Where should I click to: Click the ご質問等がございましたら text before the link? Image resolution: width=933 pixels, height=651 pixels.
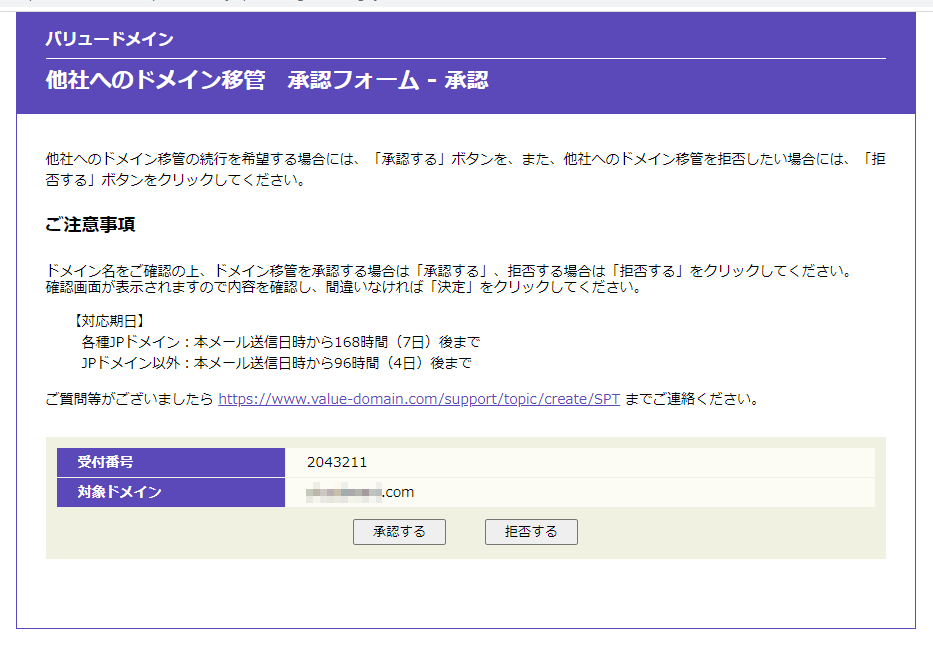click(x=130, y=399)
